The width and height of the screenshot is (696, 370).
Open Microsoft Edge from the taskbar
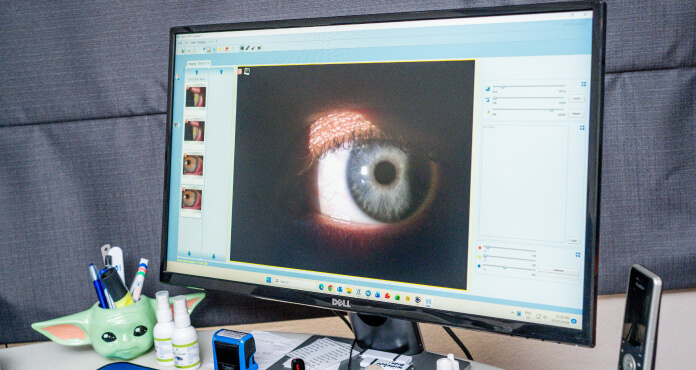pyautogui.click(x=321, y=287)
